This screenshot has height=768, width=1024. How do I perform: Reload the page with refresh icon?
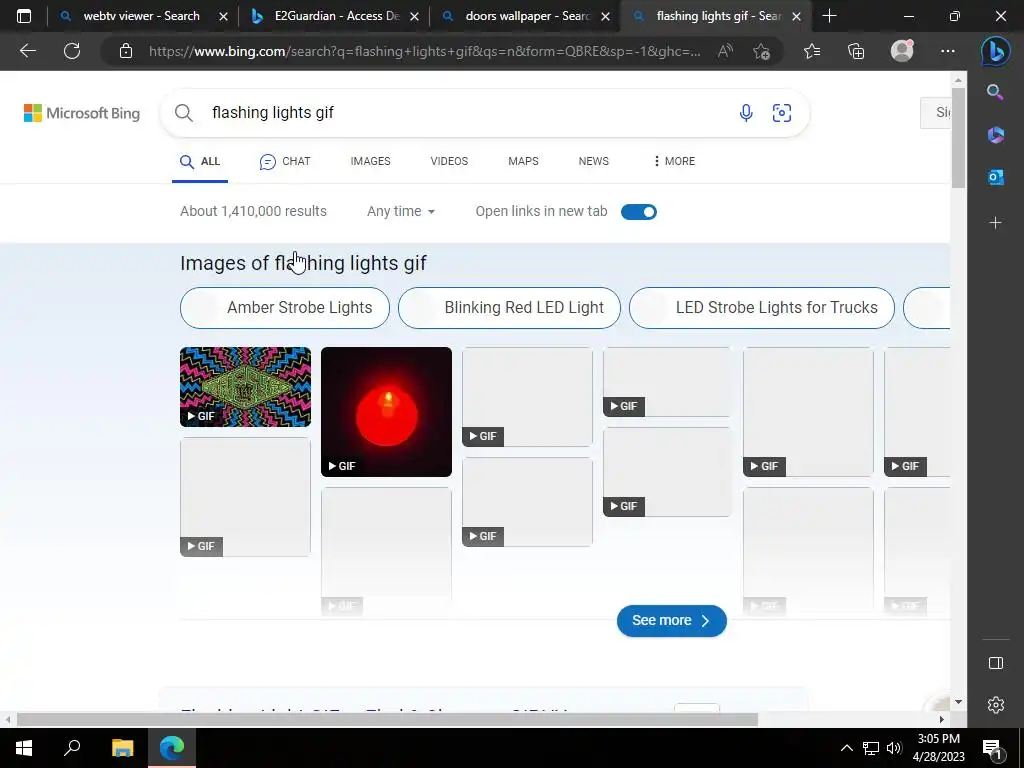pos(72,51)
